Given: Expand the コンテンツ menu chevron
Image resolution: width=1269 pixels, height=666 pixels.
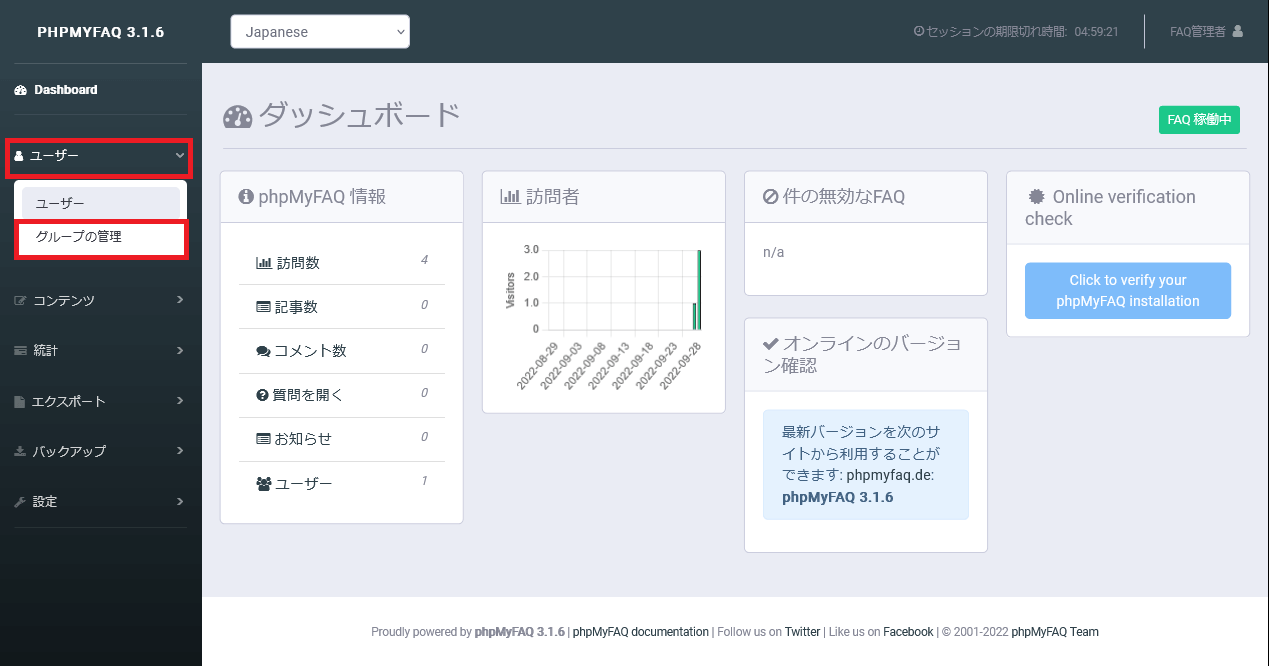Looking at the screenshot, I should (x=179, y=299).
